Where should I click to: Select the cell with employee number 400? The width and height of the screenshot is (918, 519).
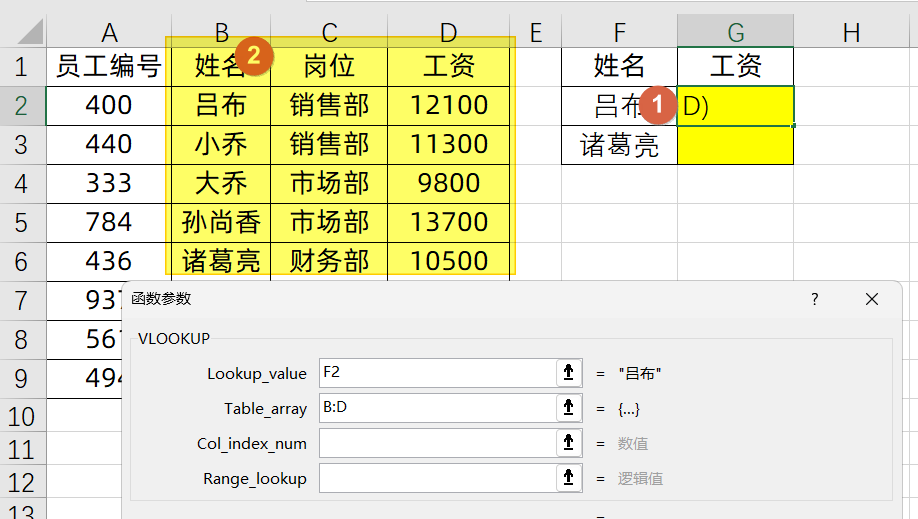[x=109, y=106]
